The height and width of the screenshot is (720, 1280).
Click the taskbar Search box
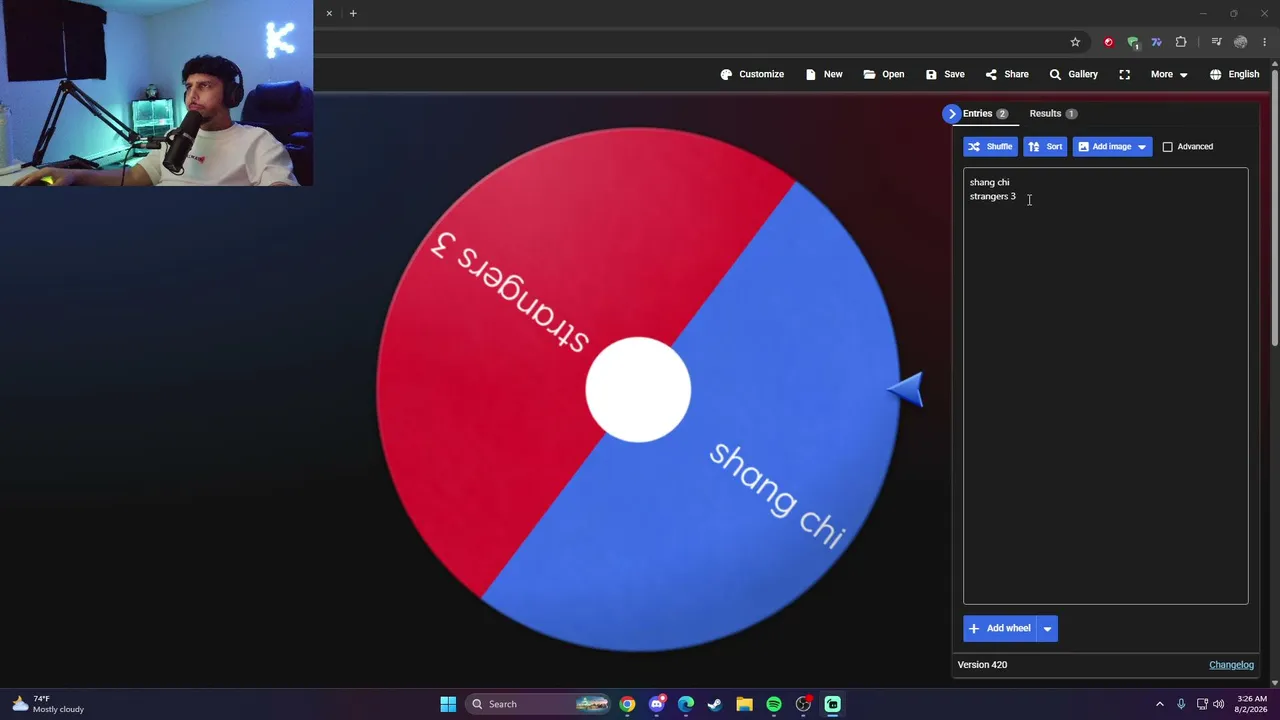pos(540,704)
